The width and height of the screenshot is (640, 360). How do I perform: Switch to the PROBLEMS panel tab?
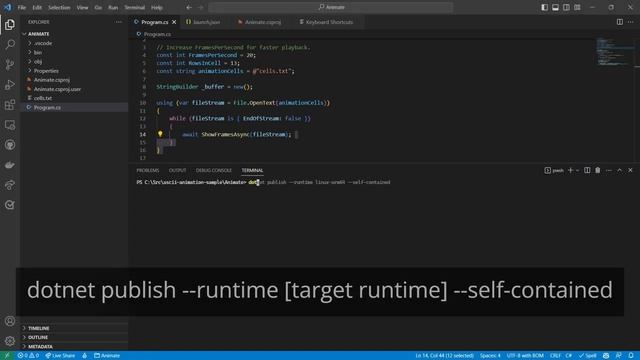[148, 170]
